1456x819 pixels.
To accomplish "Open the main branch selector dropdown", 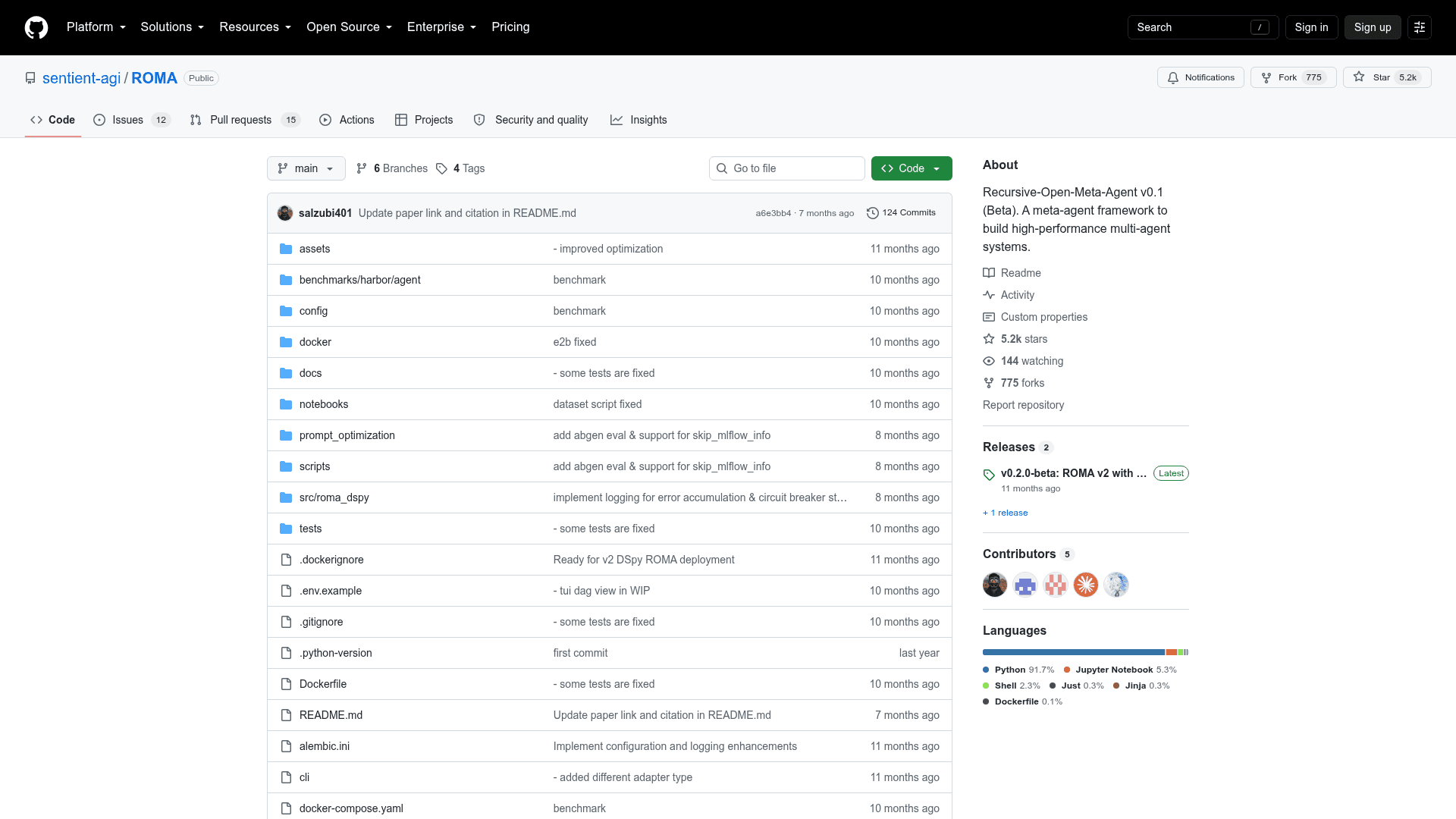I will [x=306, y=168].
